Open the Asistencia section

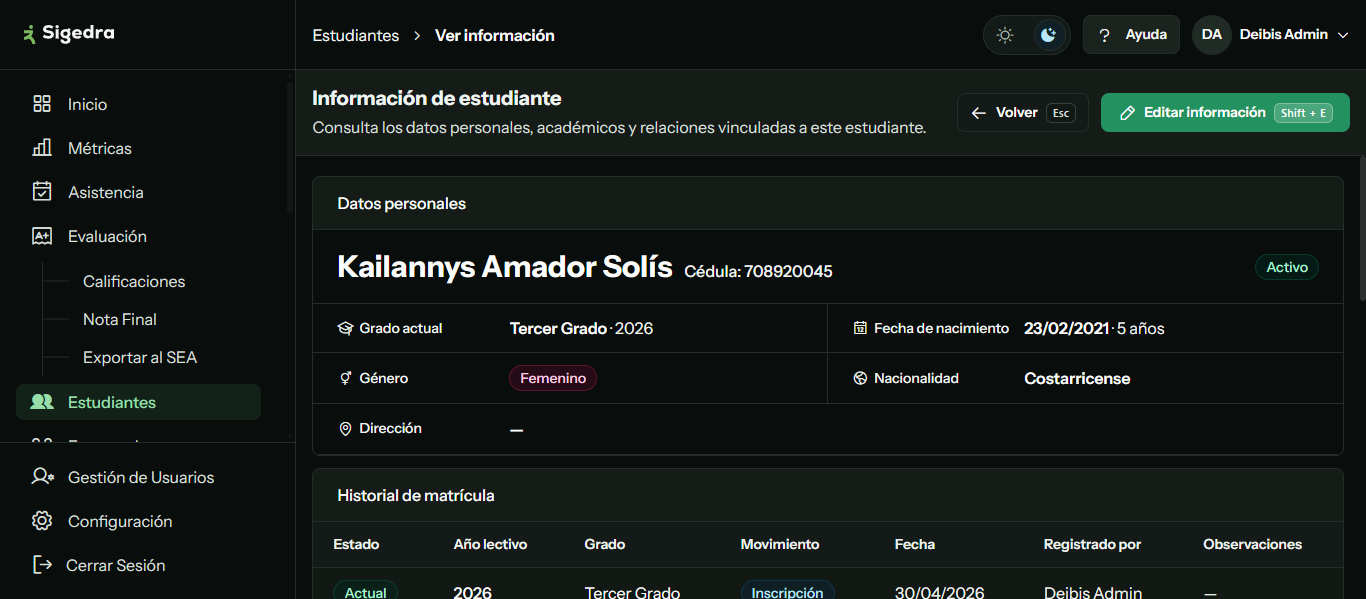pyautogui.click(x=138, y=192)
